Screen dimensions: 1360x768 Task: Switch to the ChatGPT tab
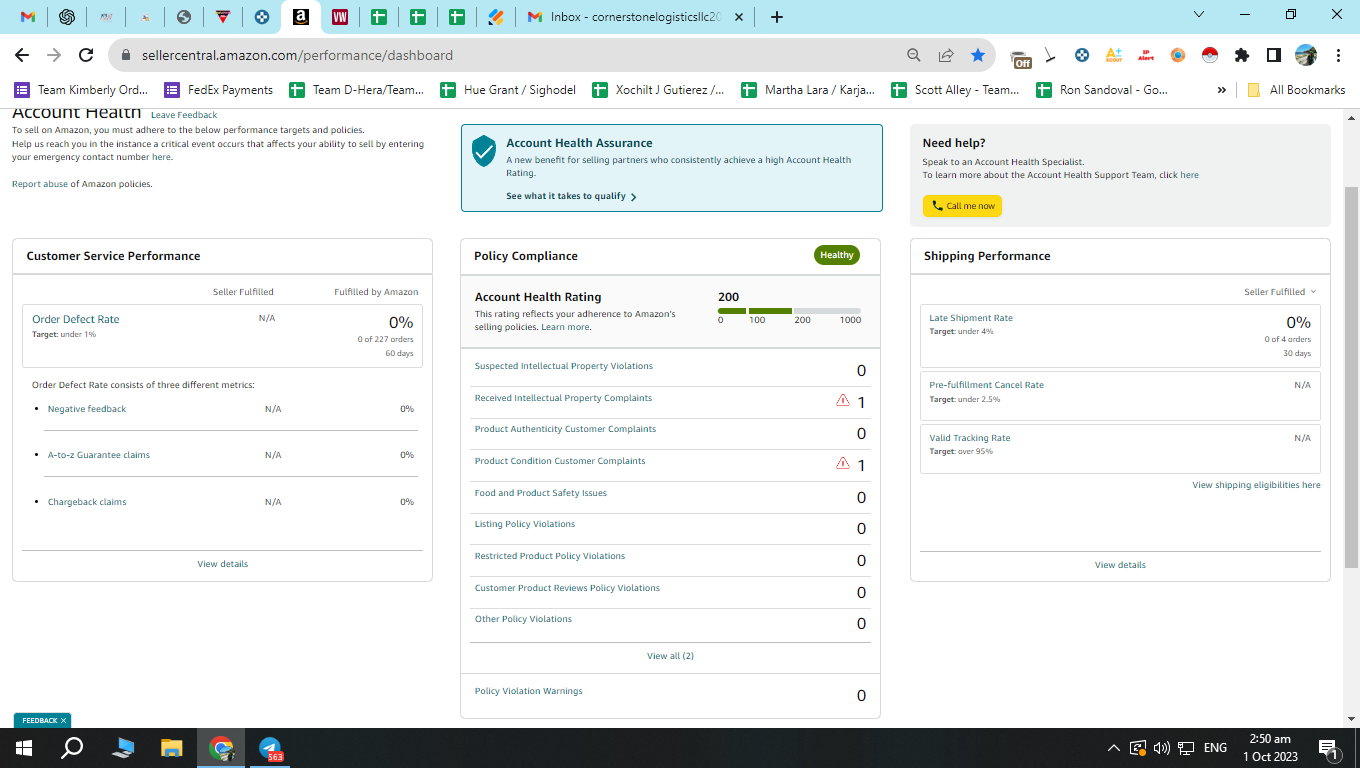pyautogui.click(x=67, y=17)
